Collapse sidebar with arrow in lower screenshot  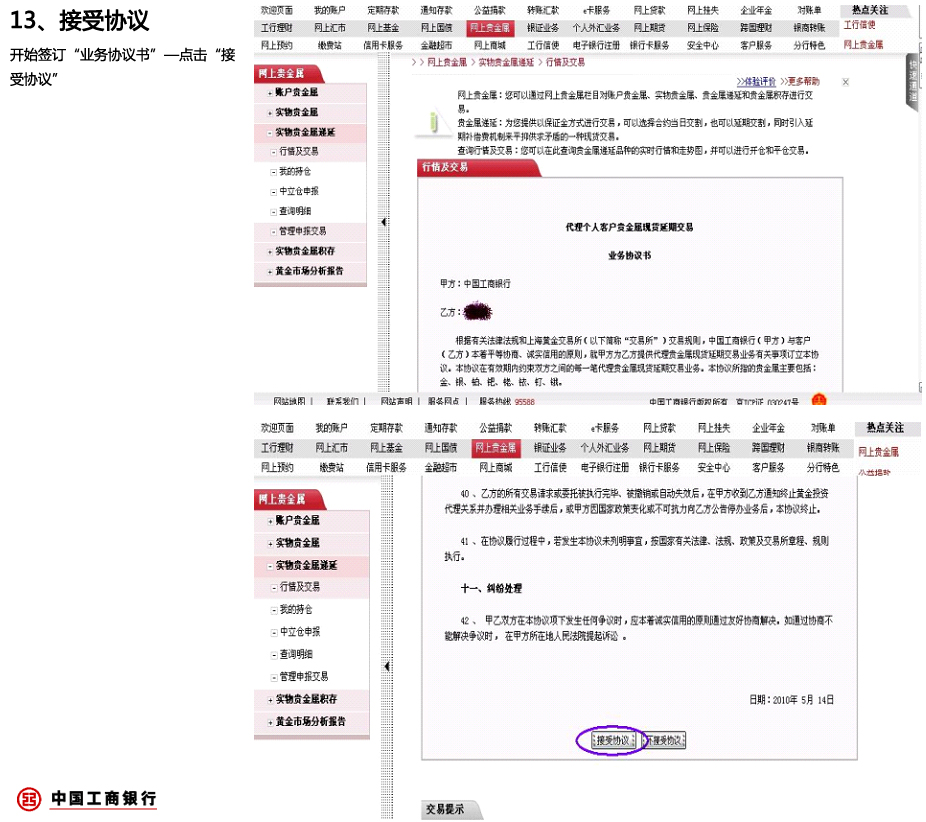387,666
